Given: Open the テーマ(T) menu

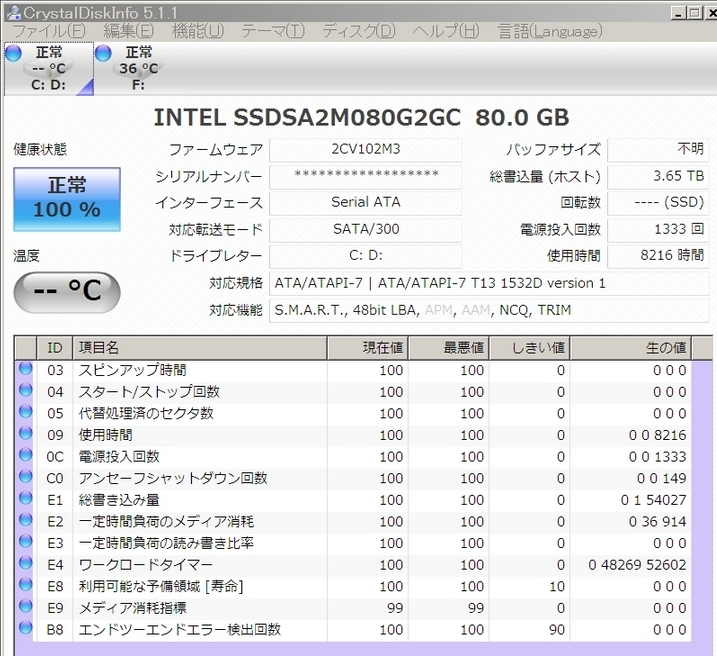Looking at the screenshot, I should (272, 31).
